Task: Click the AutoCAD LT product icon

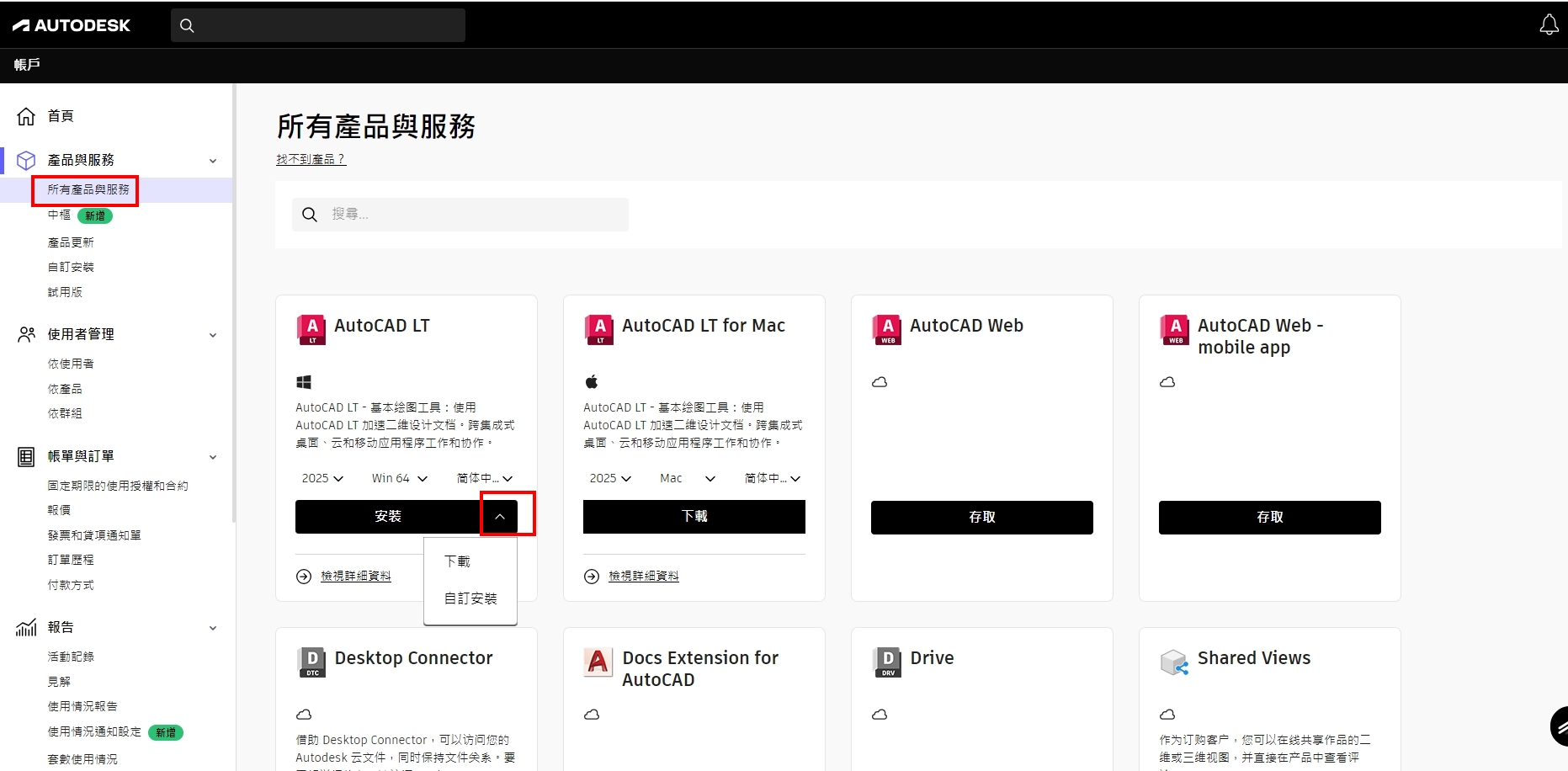Action: [x=311, y=329]
